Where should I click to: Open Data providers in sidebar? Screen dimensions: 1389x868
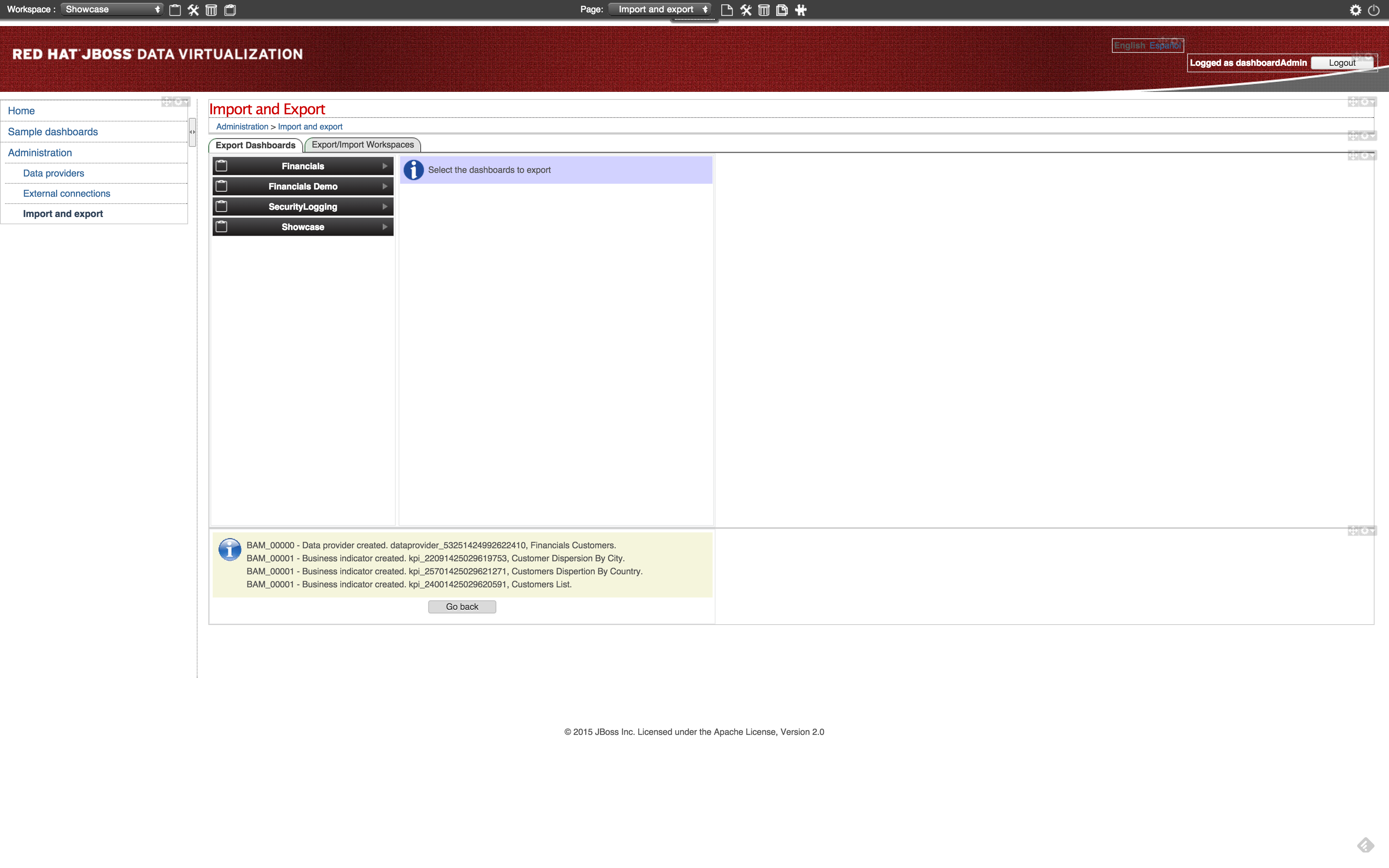[54, 173]
